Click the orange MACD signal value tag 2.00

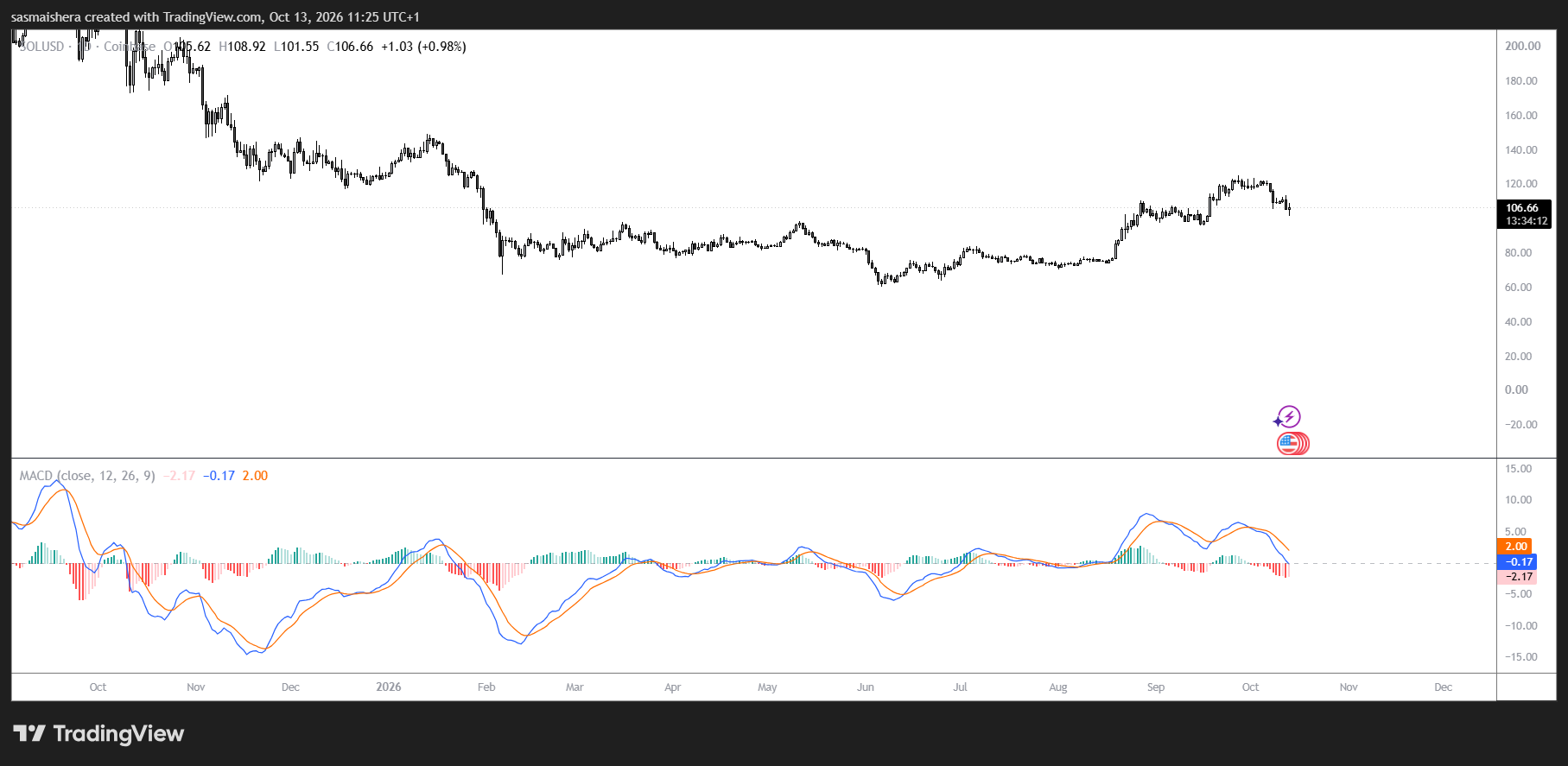click(x=1516, y=547)
